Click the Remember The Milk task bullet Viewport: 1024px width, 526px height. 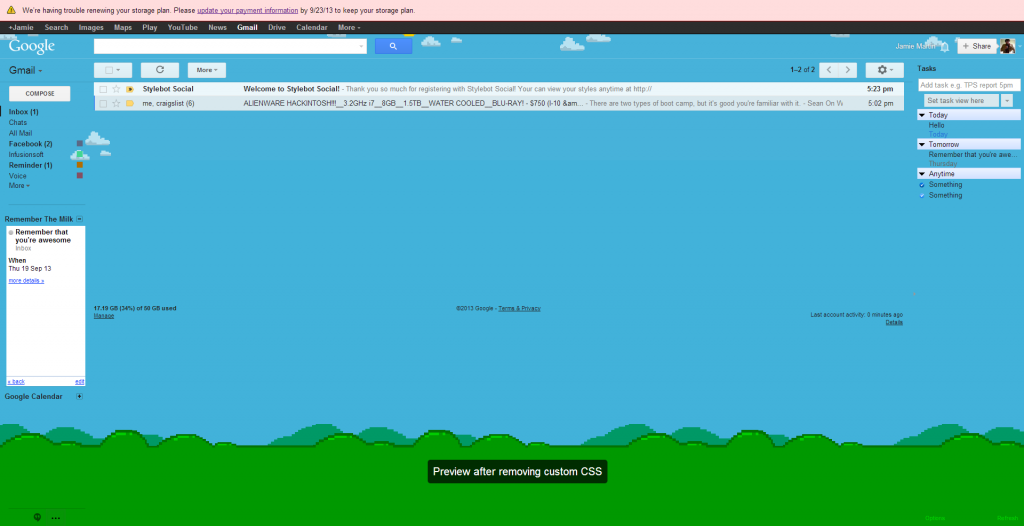tap(11, 233)
